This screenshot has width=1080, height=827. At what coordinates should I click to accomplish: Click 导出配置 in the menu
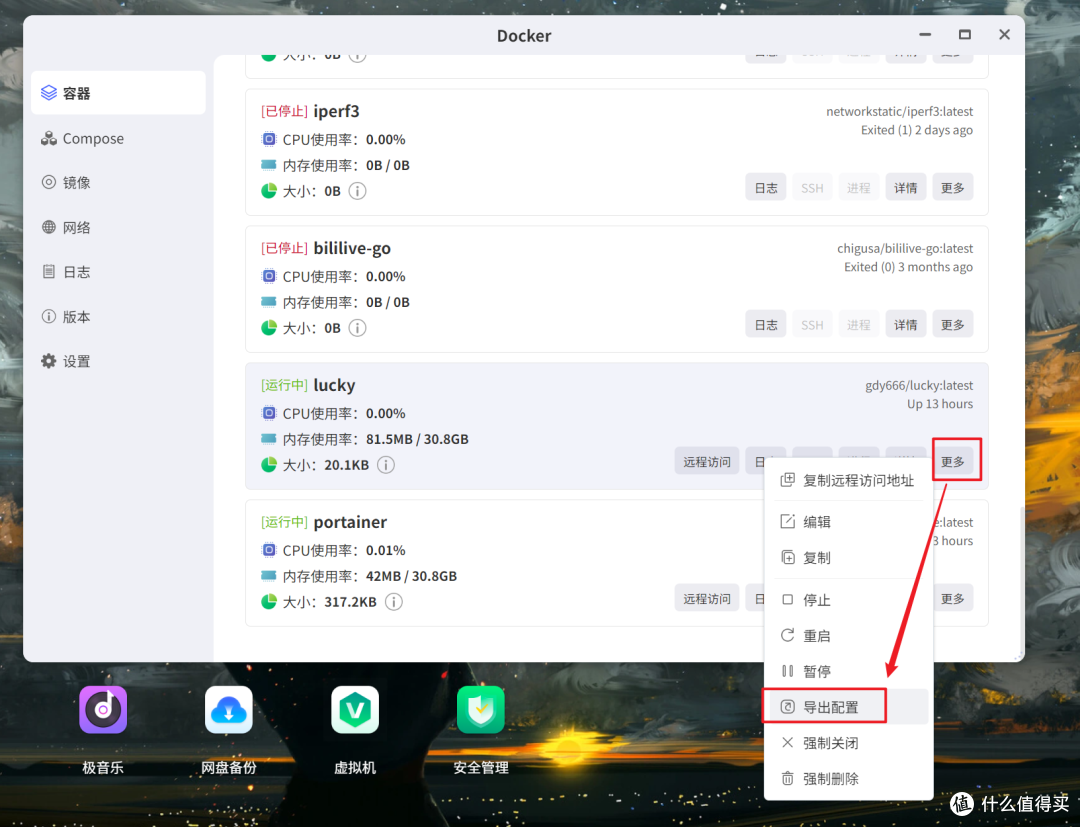point(849,707)
